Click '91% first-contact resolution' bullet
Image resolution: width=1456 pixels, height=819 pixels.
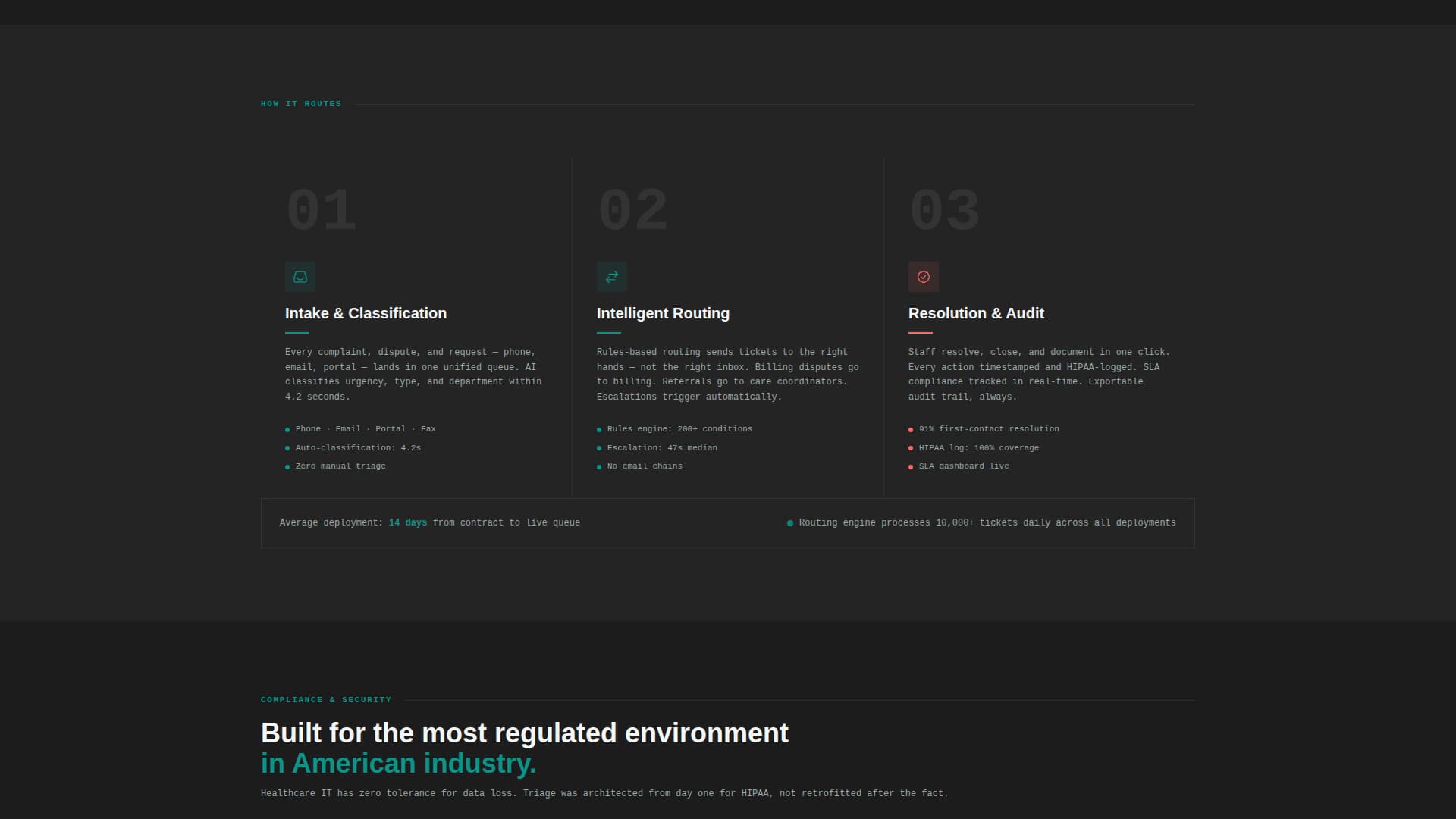[x=984, y=429]
